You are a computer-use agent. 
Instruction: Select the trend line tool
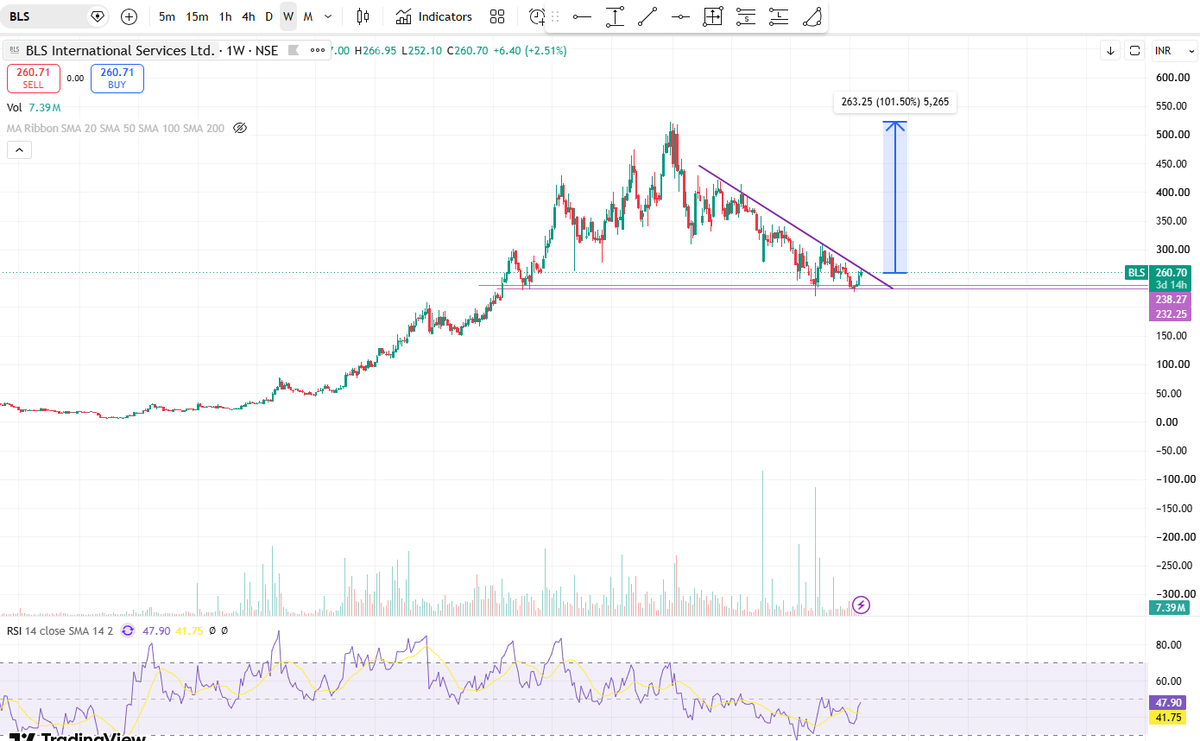pyautogui.click(x=647, y=17)
